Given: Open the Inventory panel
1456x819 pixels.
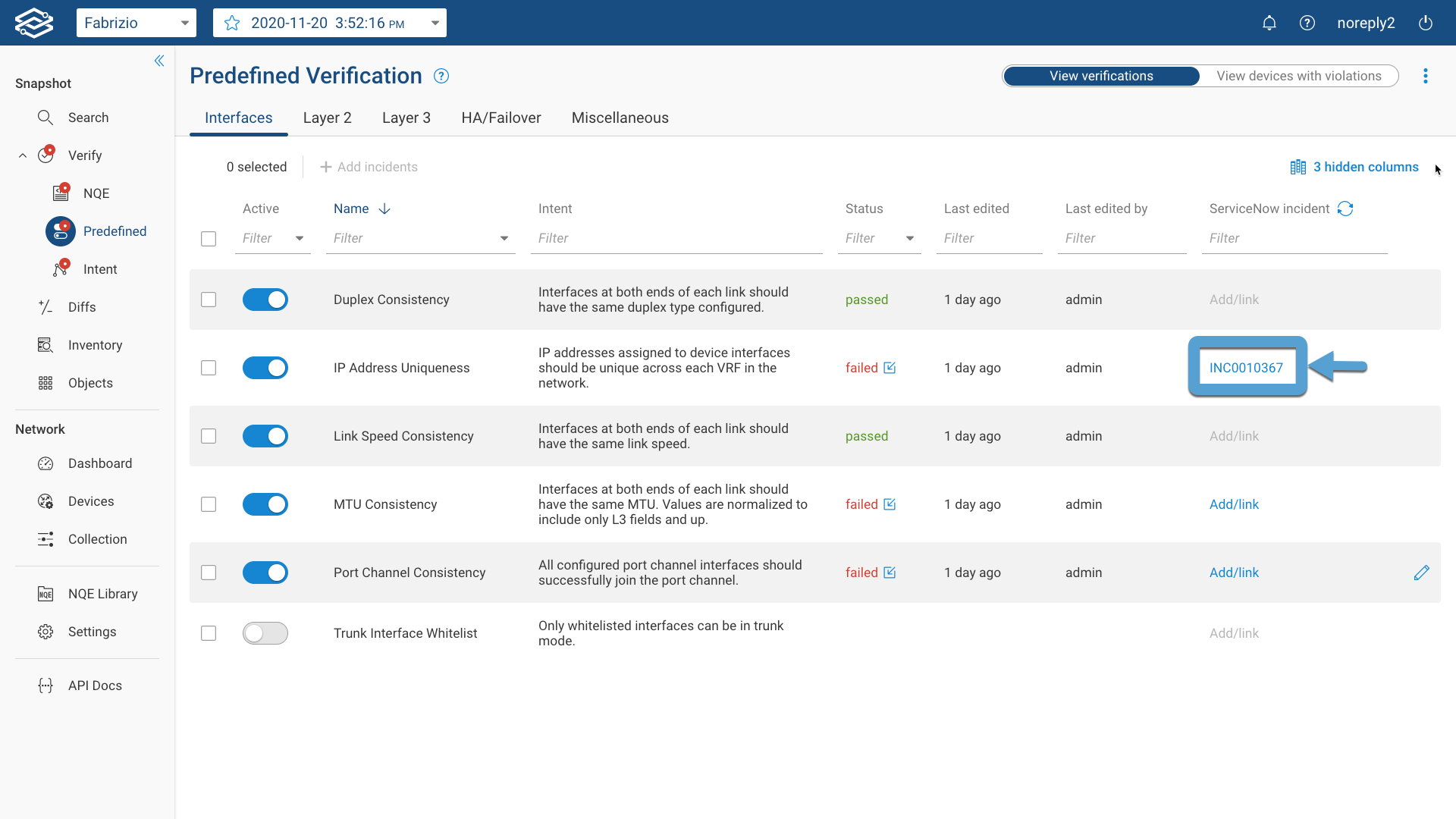Looking at the screenshot, I should [95, 345].
